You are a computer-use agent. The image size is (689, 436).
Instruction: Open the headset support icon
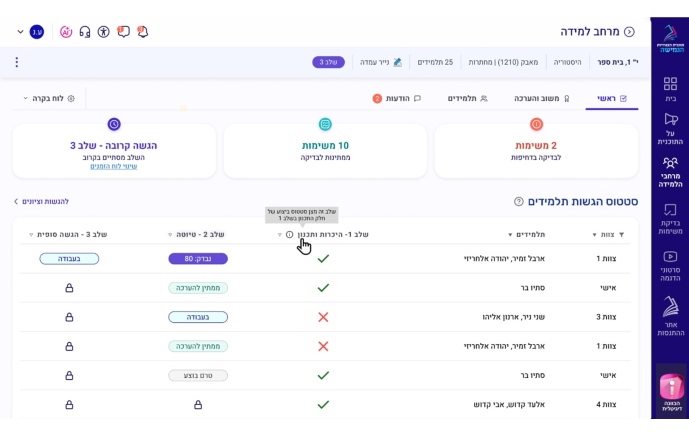[85, 32]
